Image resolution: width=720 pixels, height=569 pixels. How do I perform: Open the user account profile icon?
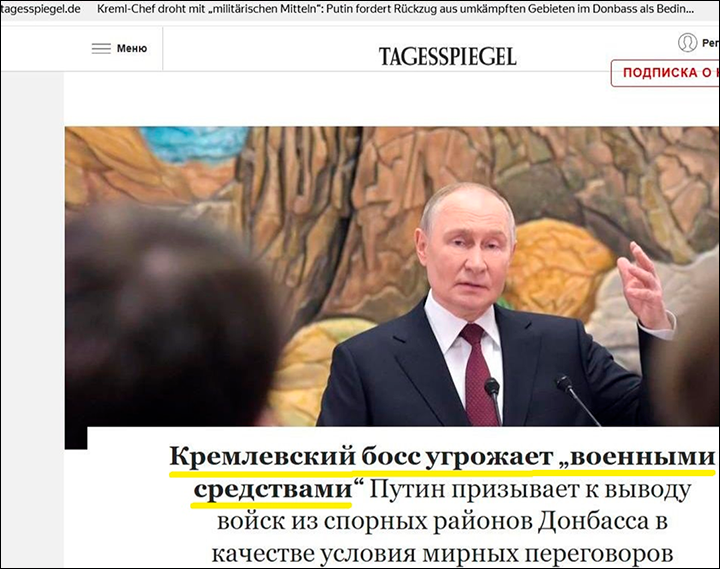pos(687,43)
